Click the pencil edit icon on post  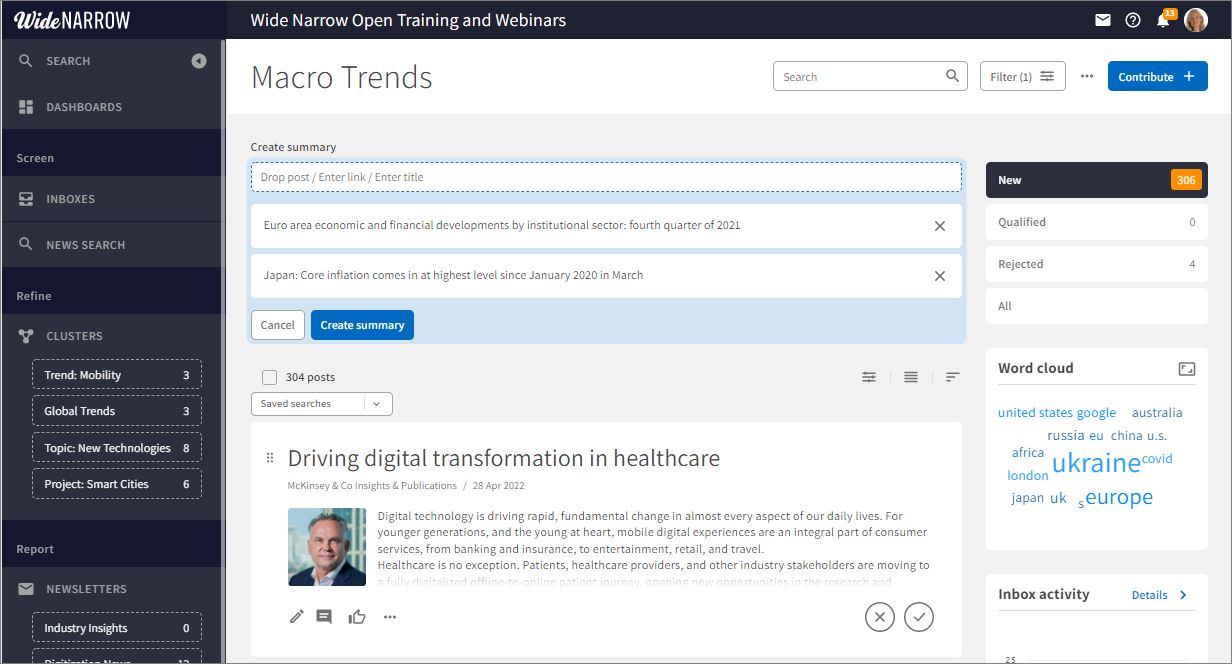pyautogui.click(x=296, y=617)
